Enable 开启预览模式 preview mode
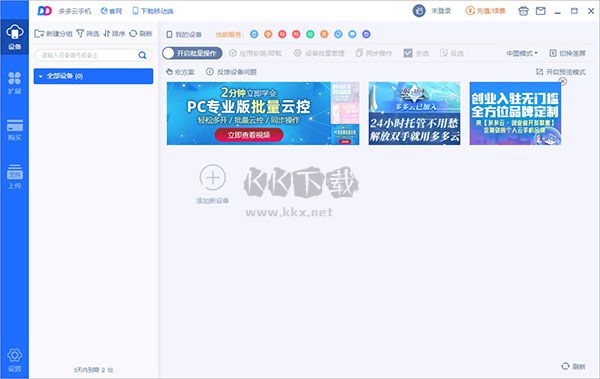Image resolution: width=600 pixels, height=379 pixels. (x=561, y=72)
